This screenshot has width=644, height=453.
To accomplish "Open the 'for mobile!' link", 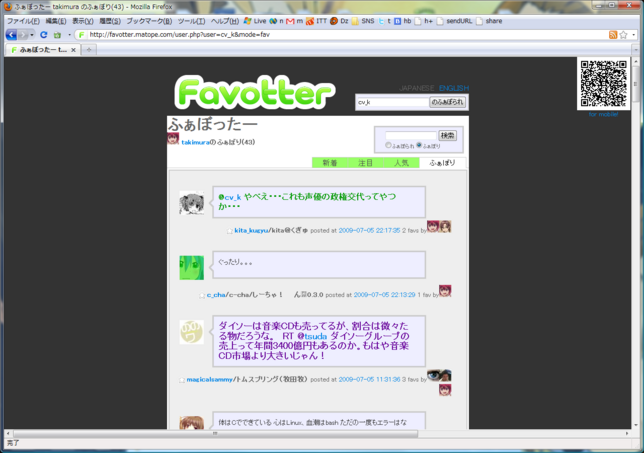I will (603, 115).
